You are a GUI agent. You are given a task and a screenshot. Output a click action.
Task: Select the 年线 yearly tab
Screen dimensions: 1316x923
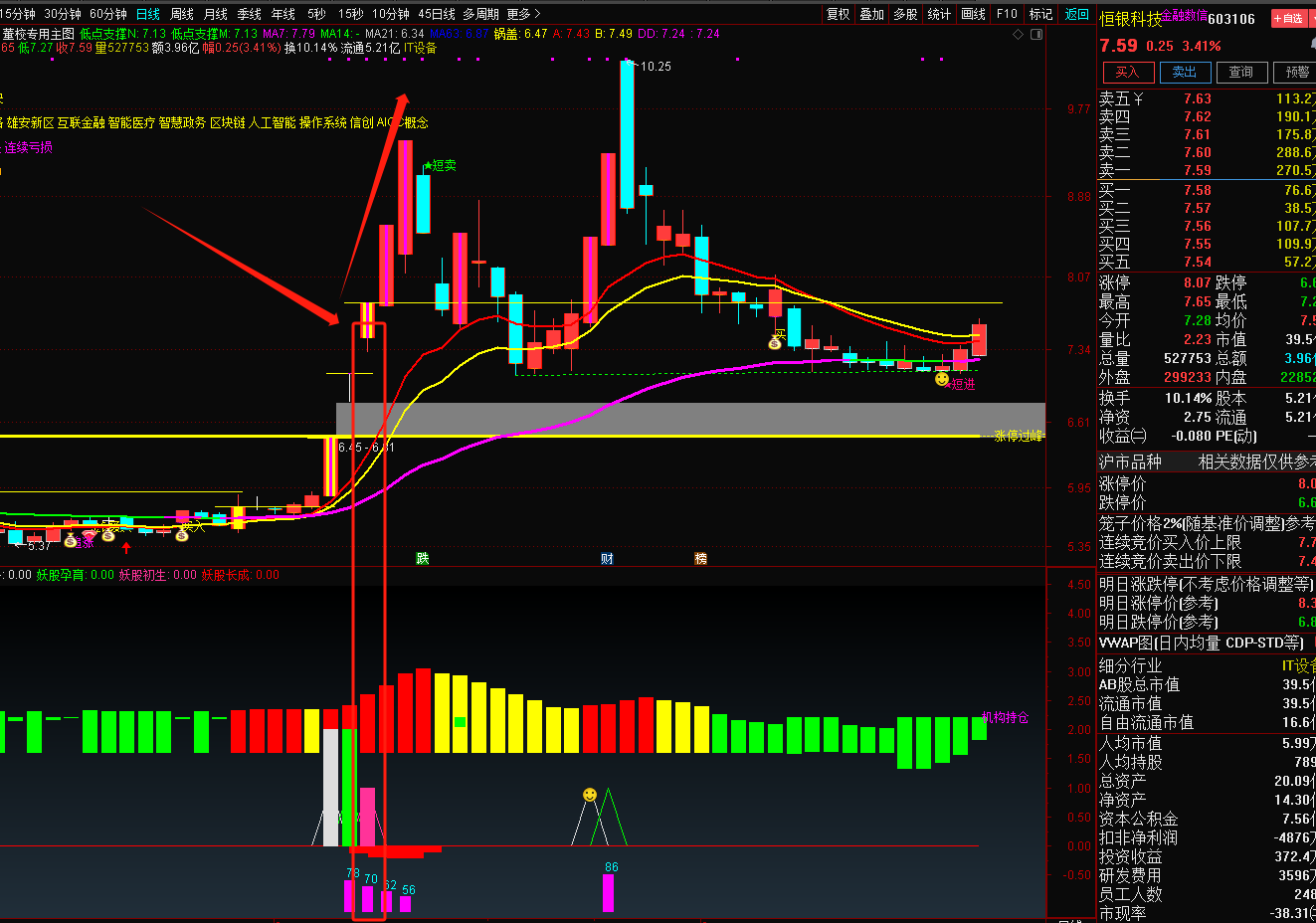(x=283, y=14)
